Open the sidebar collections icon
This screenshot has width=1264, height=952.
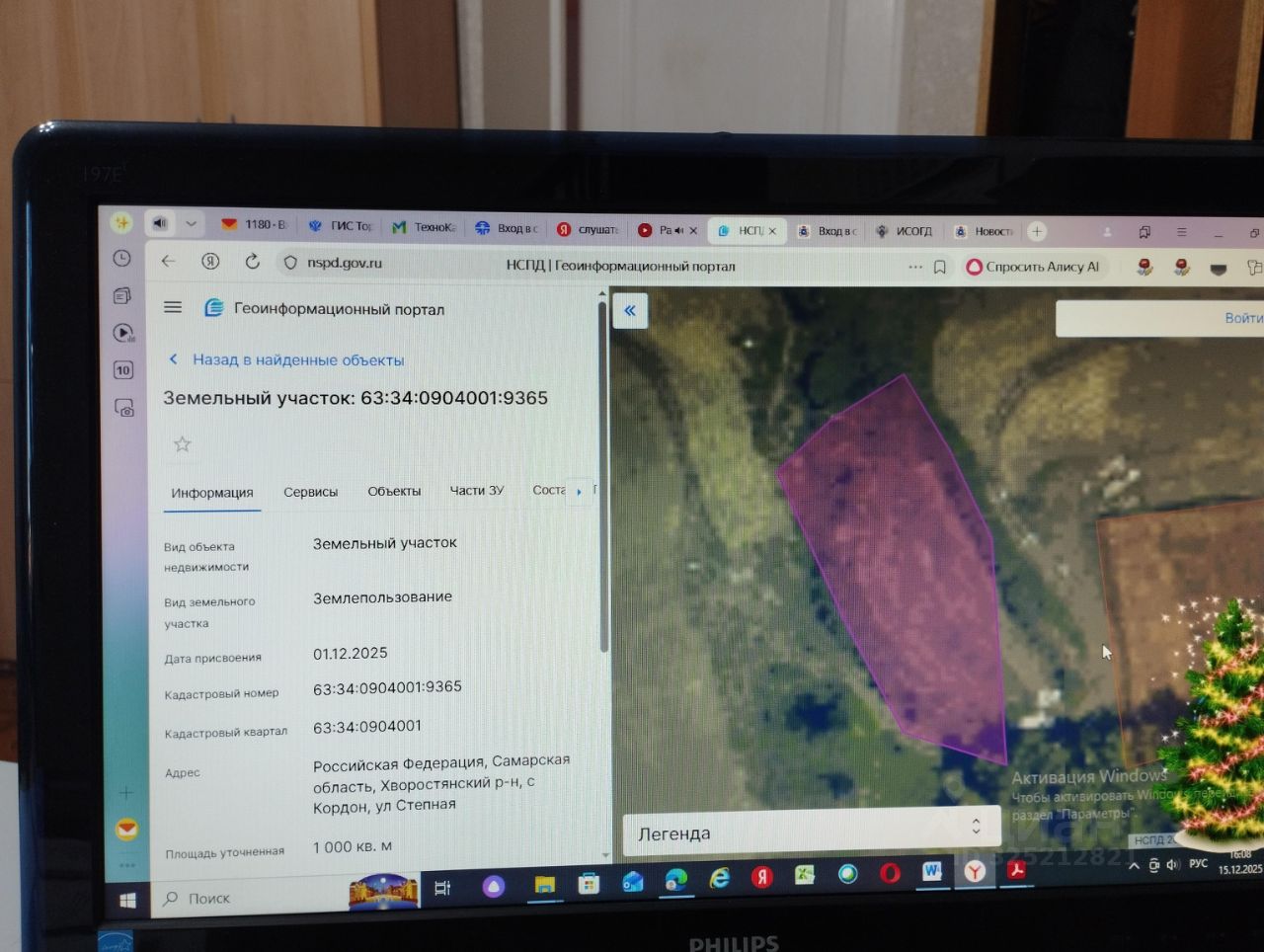122,296
